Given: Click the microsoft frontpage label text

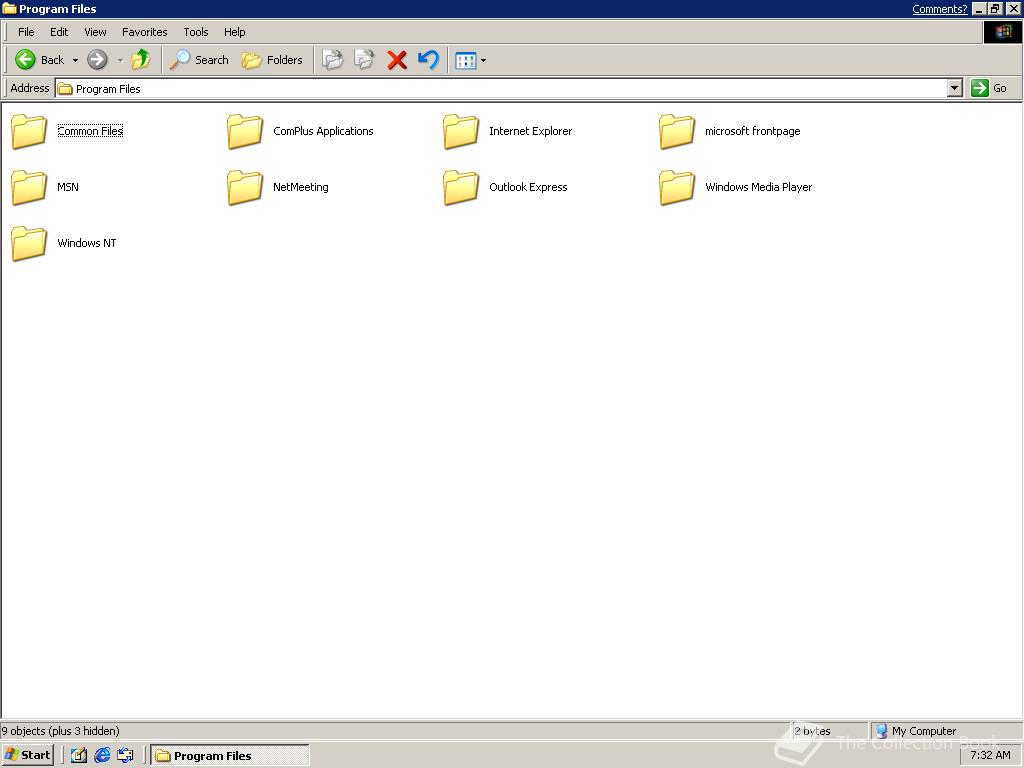Looking at the screenshot, I should coord(752,131).
